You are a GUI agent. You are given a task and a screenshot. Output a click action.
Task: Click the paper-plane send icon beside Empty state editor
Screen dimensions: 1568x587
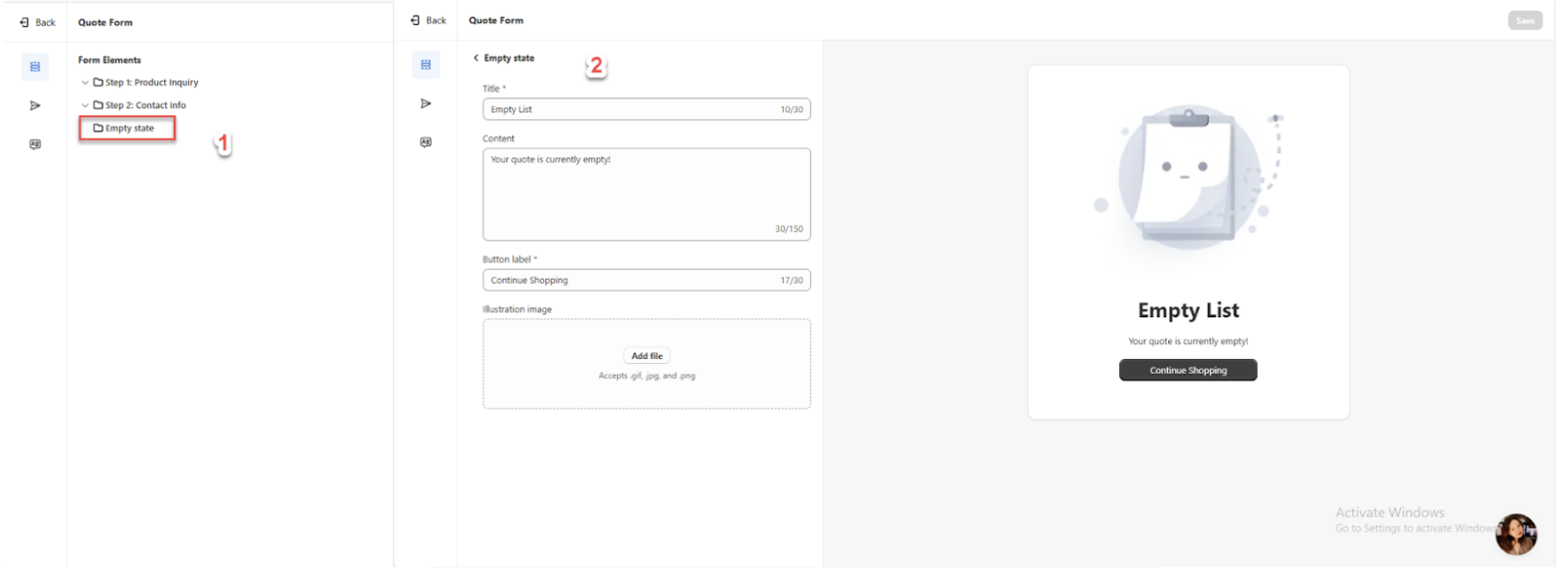(x=426, y=103)
